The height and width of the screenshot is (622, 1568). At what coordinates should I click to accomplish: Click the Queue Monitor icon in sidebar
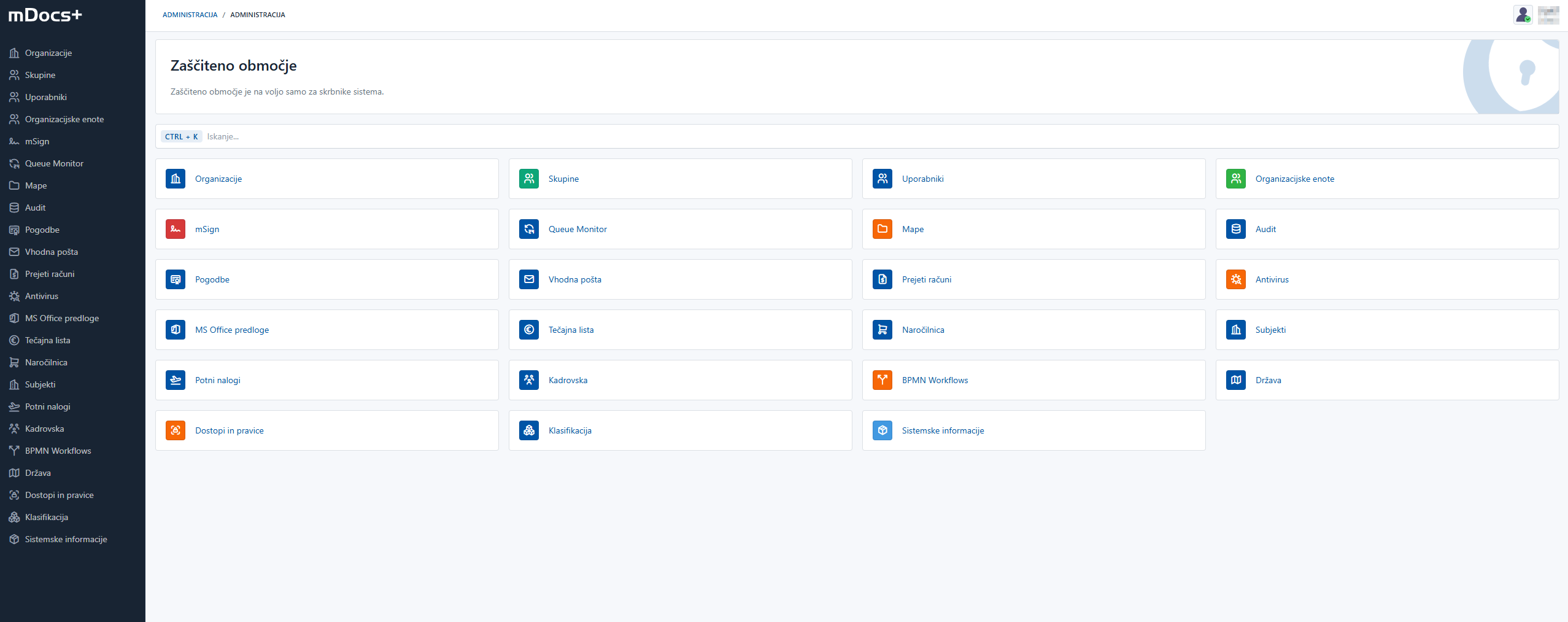[14, 163]
